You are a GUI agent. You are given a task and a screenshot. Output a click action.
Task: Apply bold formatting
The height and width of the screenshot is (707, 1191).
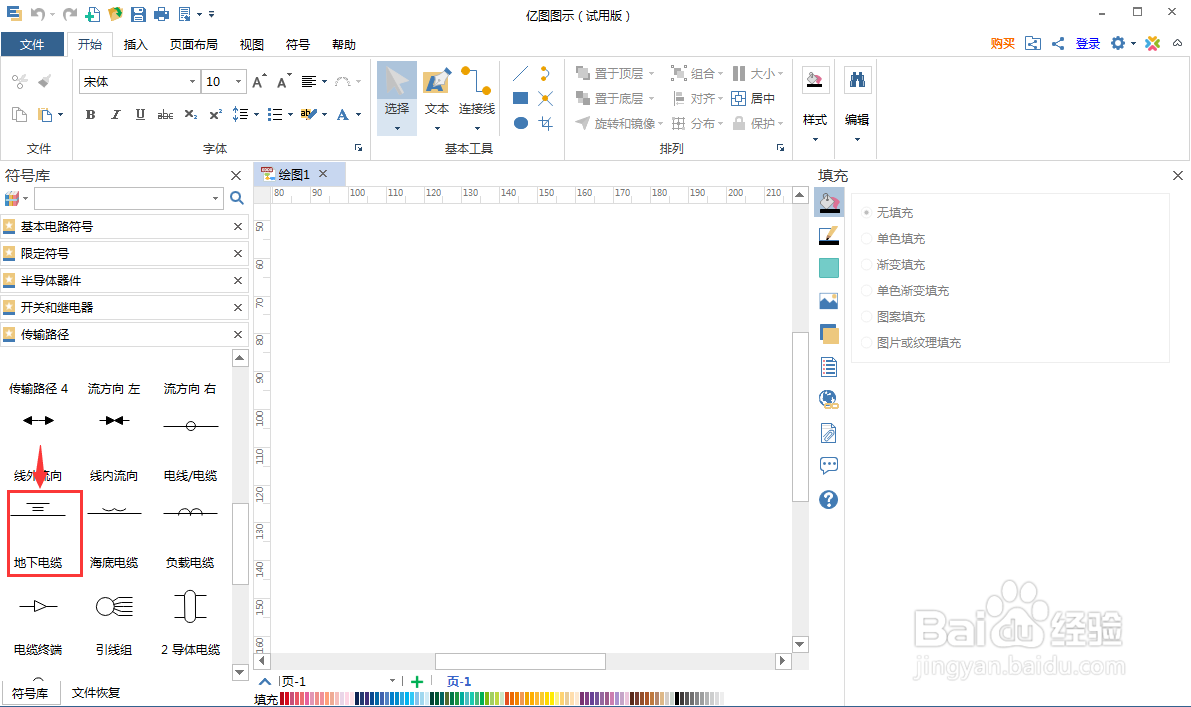click(x=90, y=115)
